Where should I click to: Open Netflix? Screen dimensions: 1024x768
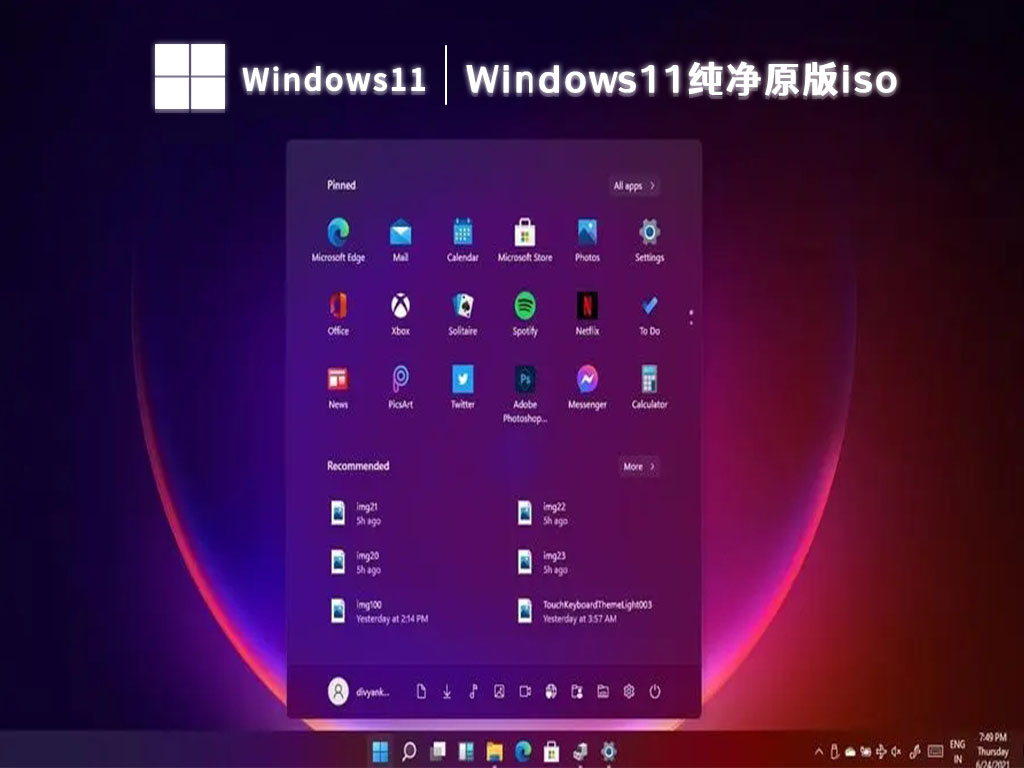tap(587, 305)
